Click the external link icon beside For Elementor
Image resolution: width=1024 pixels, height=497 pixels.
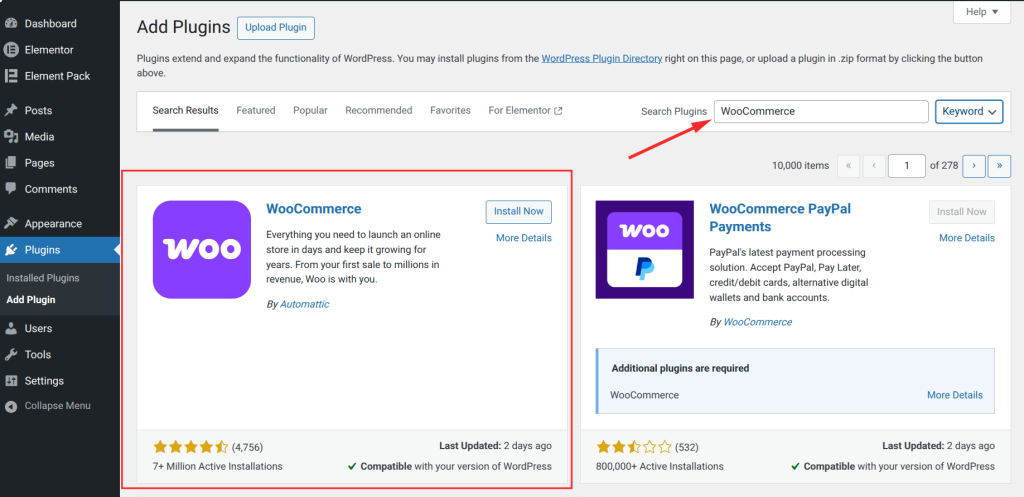558,111
